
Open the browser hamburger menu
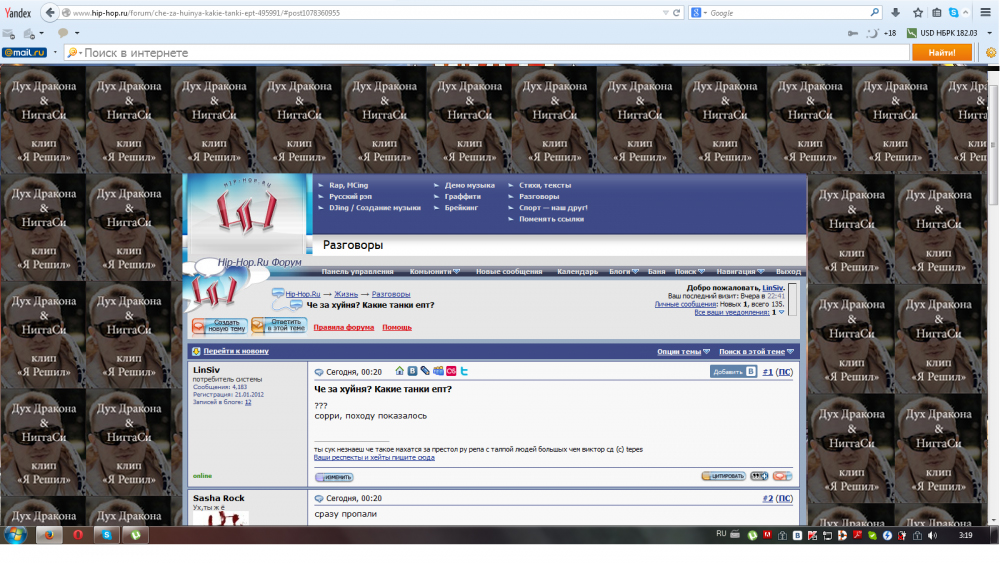point(985,13)
